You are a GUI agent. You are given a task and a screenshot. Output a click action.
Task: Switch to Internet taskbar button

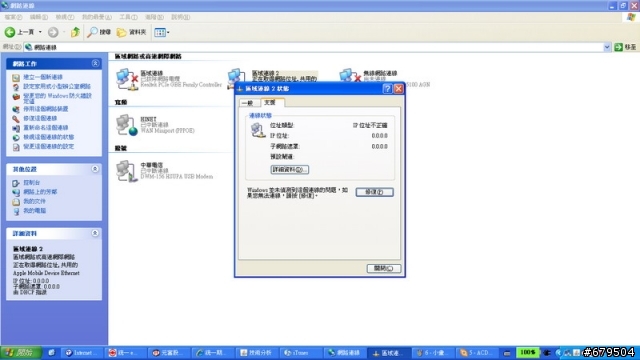tap(82, 353)
